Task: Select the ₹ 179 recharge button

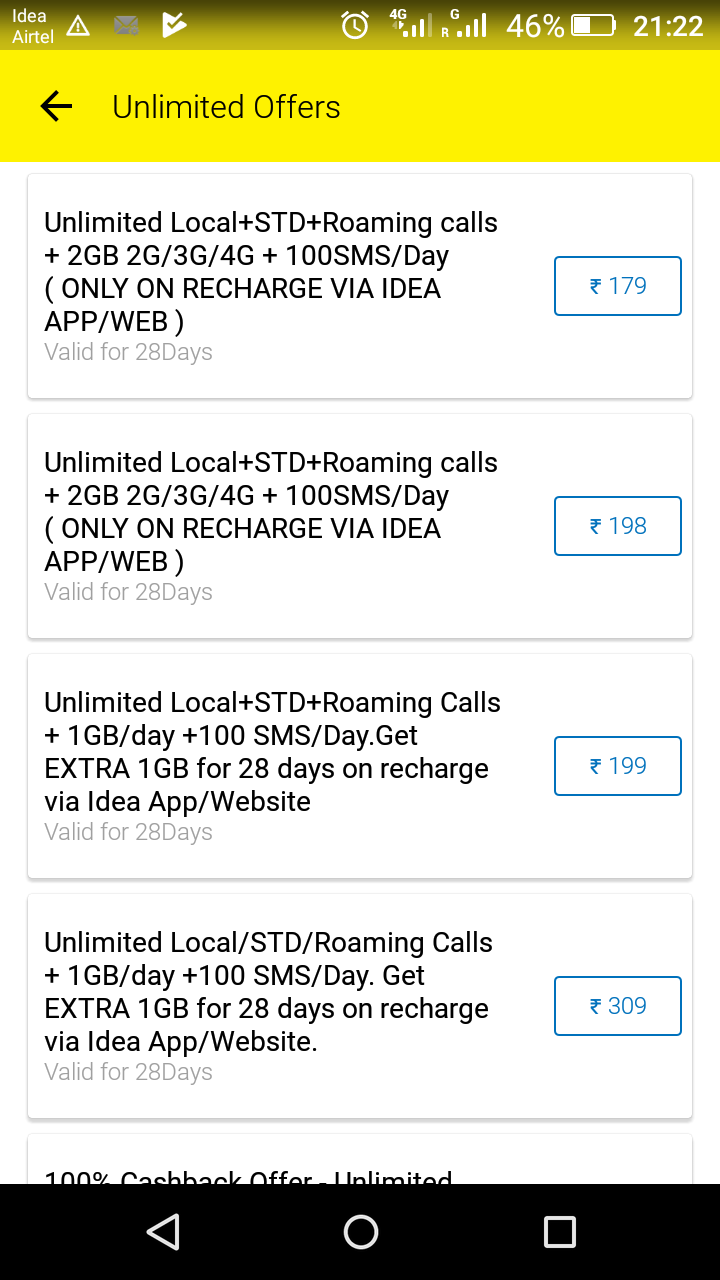Action: coord(618,286)
